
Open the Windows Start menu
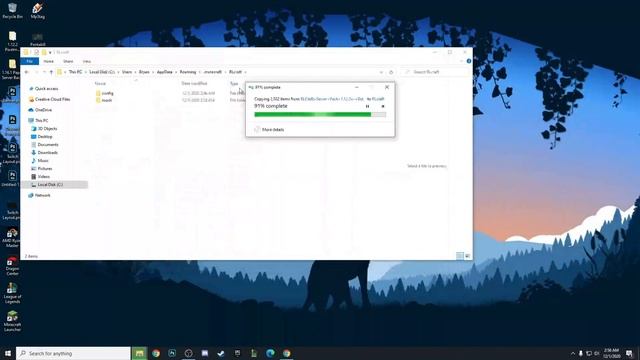tap(8, 353)
